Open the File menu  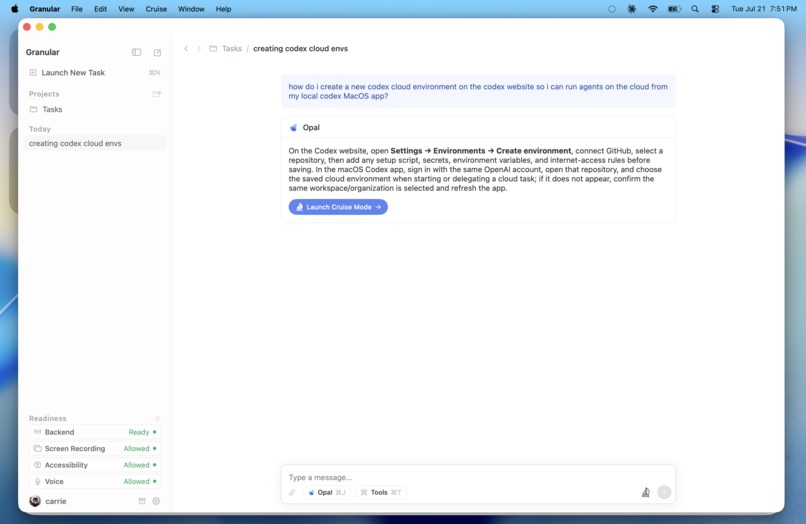[x=77, y=9]
